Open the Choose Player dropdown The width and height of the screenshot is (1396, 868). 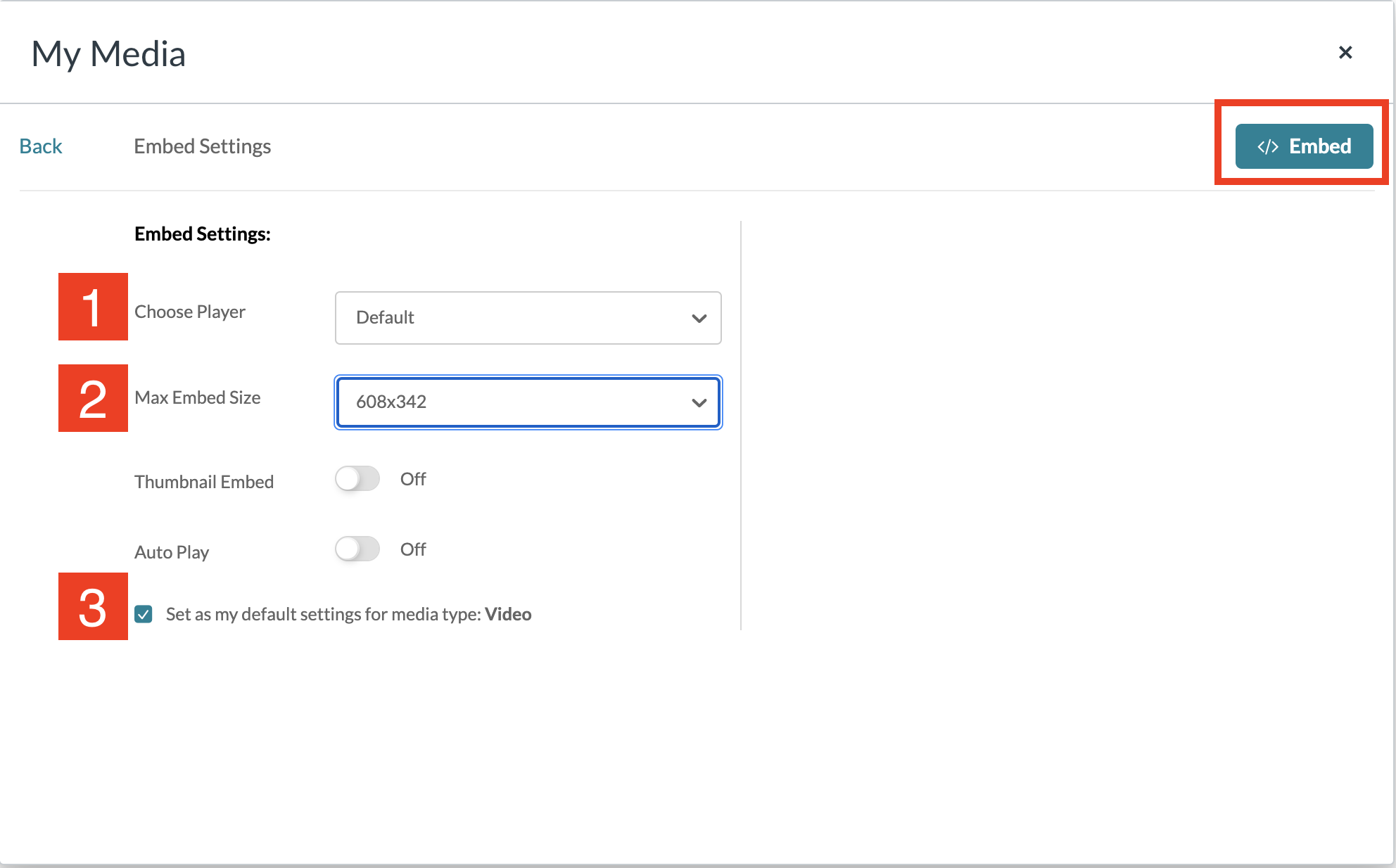[528, 318]
